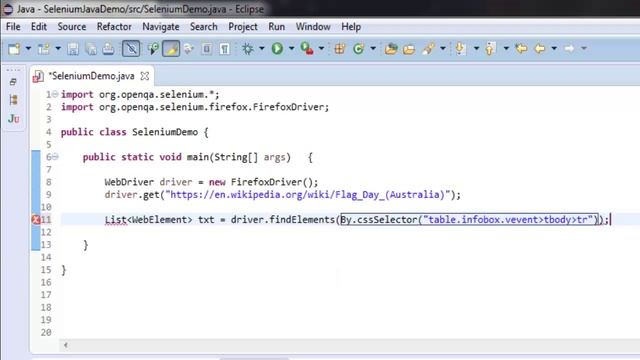Click the Search flashlight icon

(x=428, y=49)
